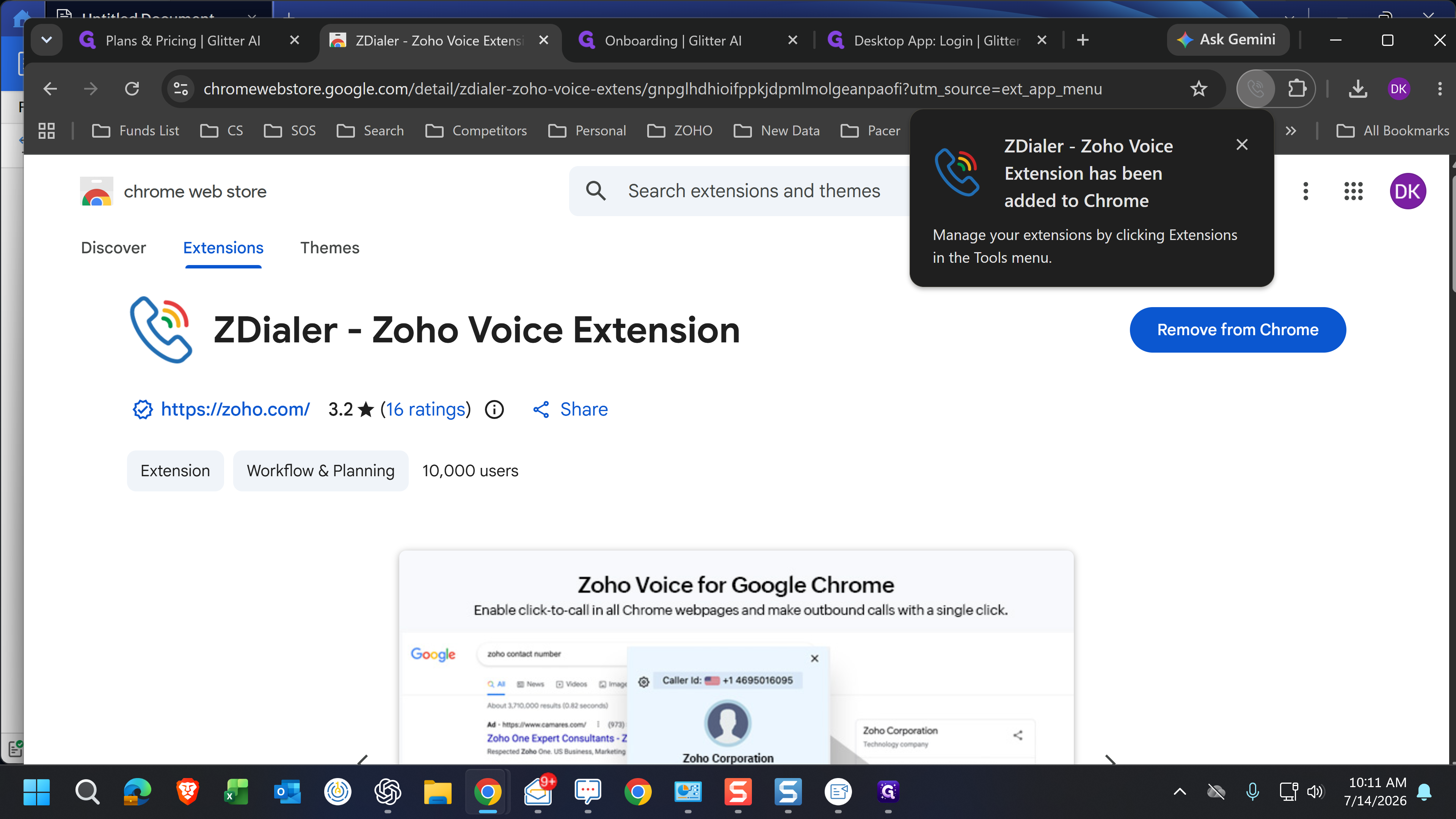This screenshot has height=819, width=1456.
Task: Open https://zoho.com/ publisher link
Action: 235,409
